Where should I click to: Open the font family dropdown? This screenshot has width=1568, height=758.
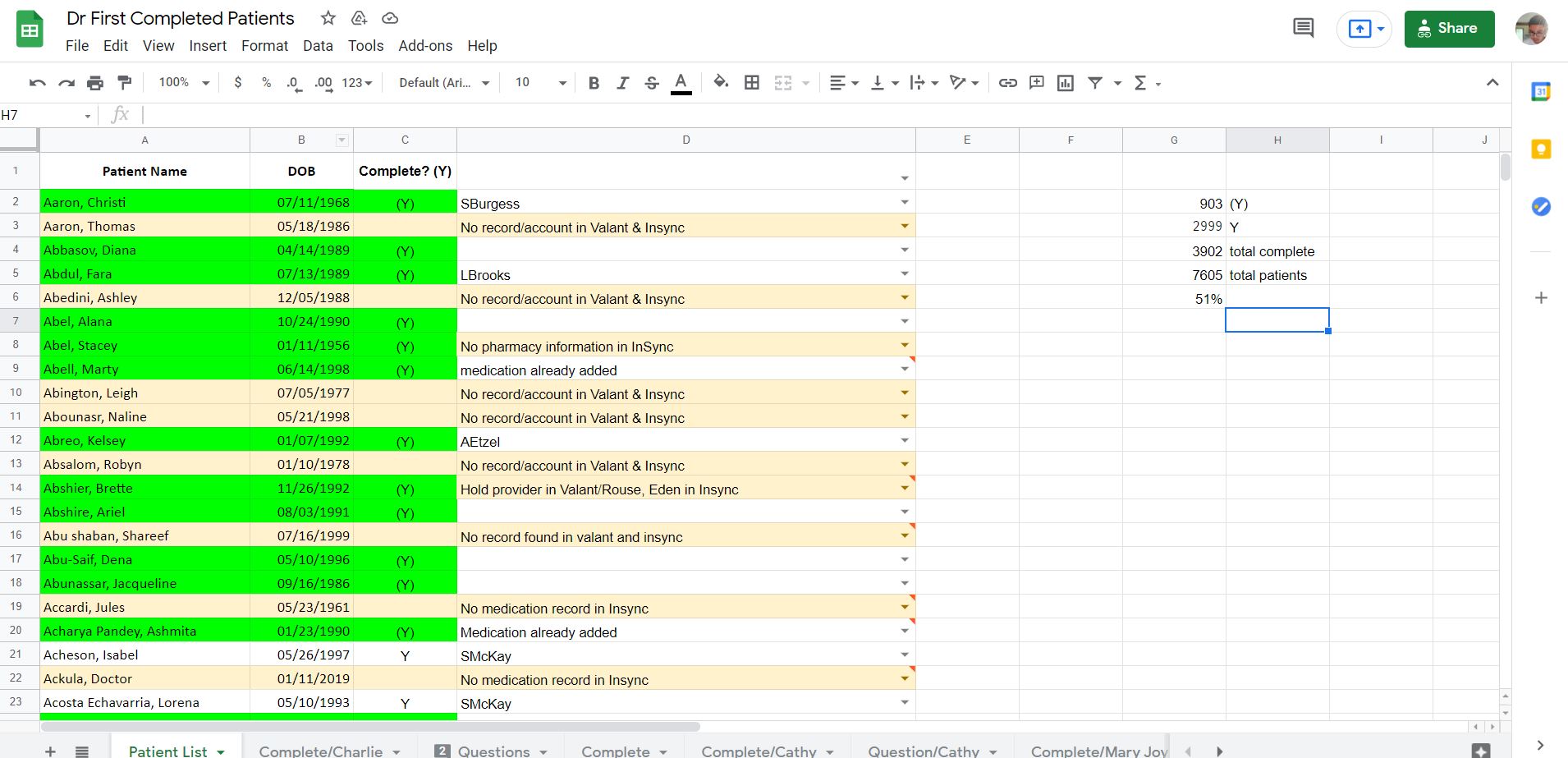pos(444,83)
